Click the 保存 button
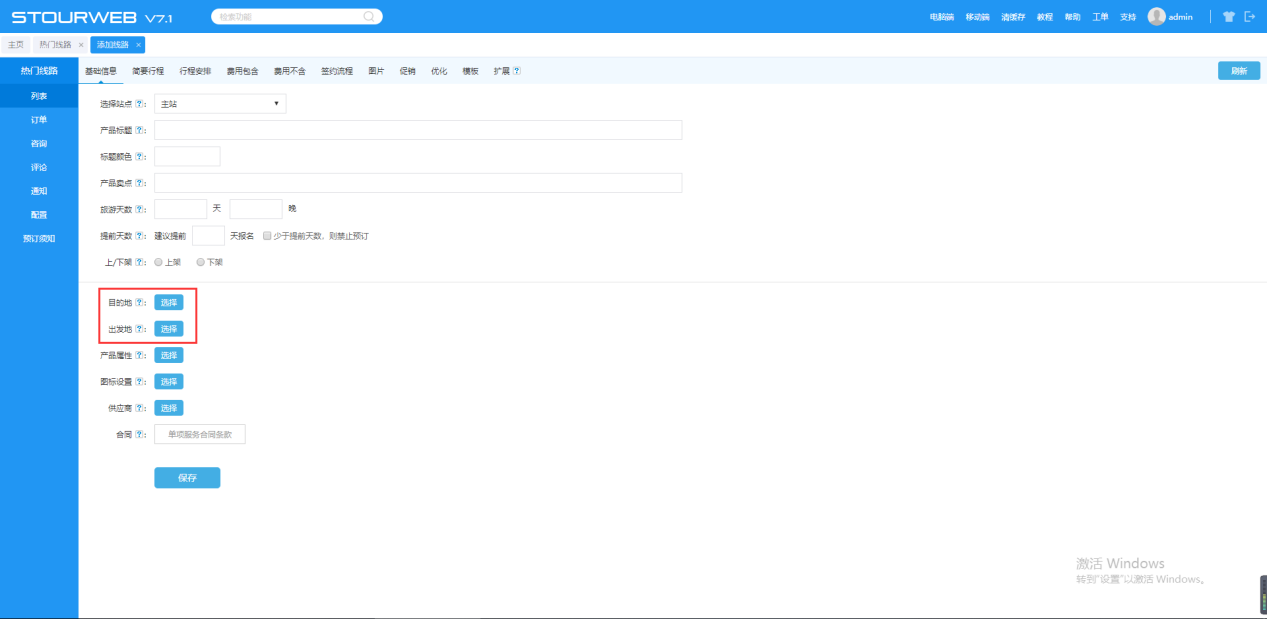Viewport: 1267px width, 619px height. click(187, 478)
